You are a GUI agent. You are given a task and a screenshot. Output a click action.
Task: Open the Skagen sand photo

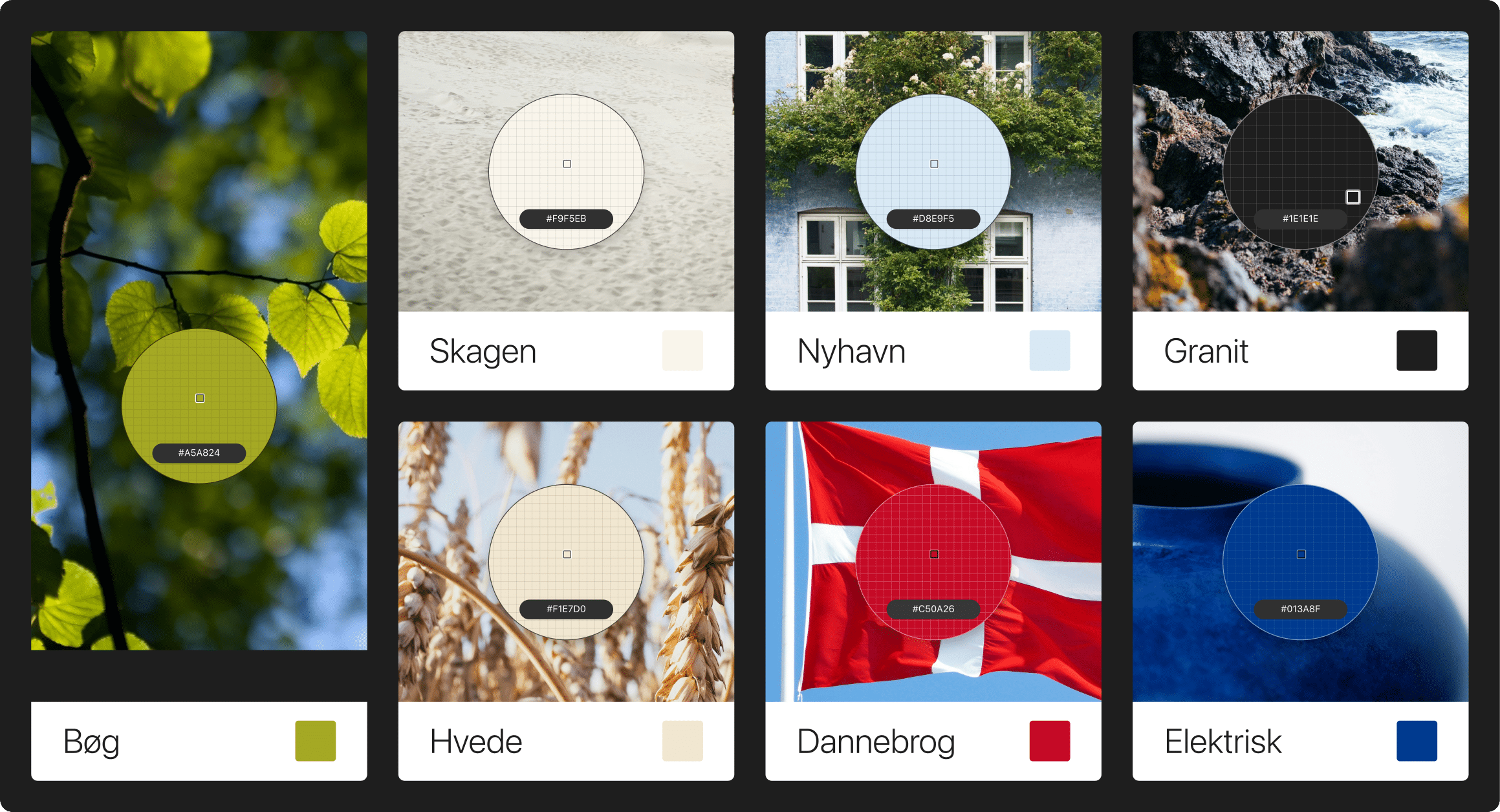tap(566, 171)
